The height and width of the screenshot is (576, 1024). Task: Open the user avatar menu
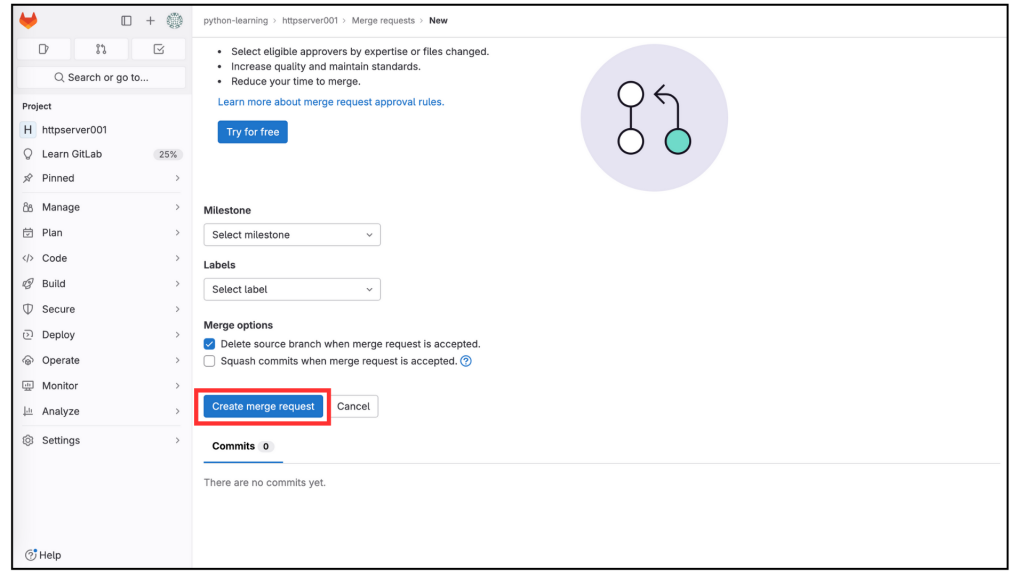pyautogui.click(x=174, y=21)
